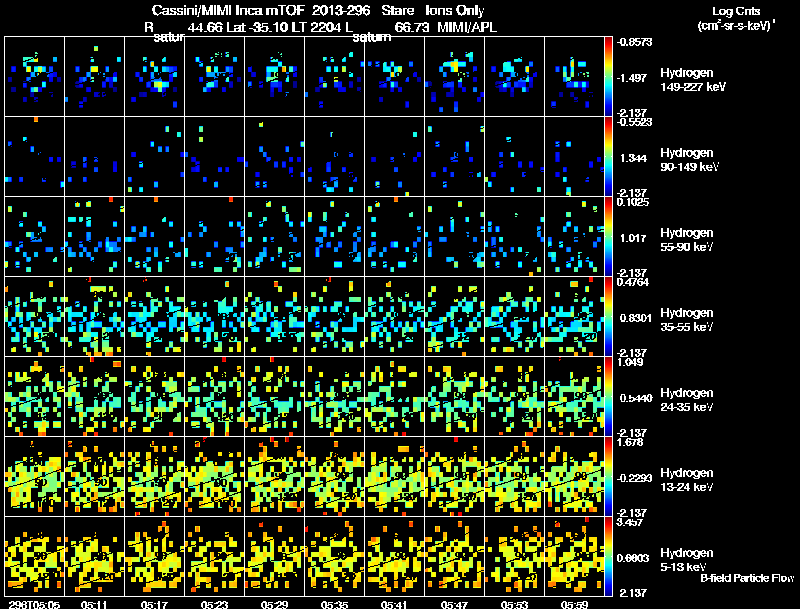The image size is (800, 609).
Task: Click the '1.344' color scale value
Action: pos(633,158)
